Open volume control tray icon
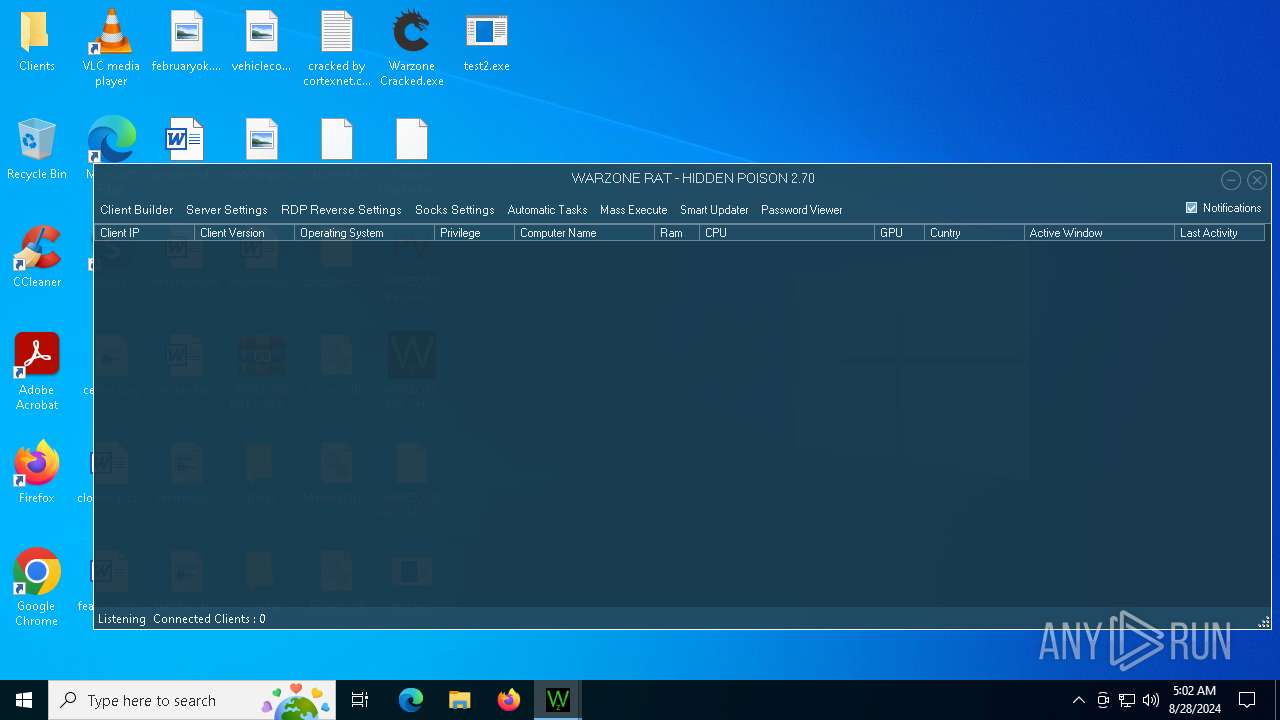This screenshot has height=720, width=1280. (1151, 700)
